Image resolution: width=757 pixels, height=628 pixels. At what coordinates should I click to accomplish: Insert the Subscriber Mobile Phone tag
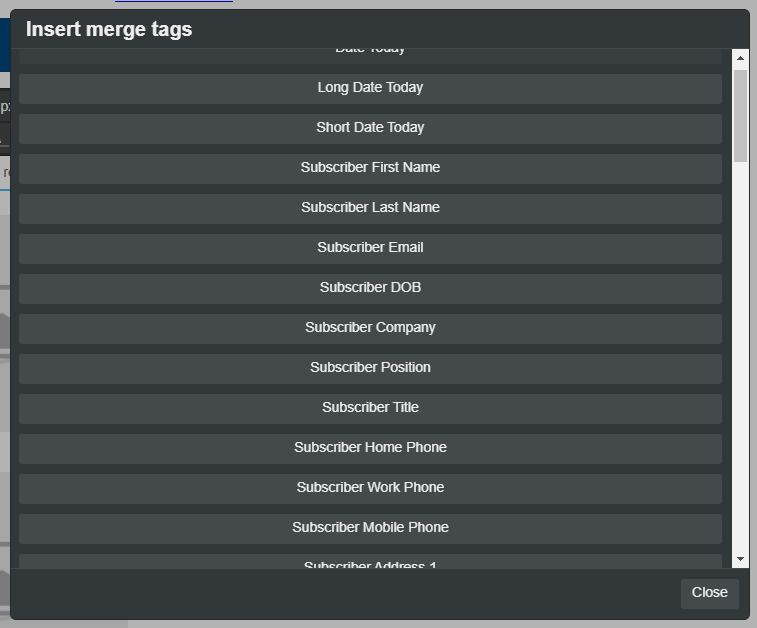(x=370, y=528)
